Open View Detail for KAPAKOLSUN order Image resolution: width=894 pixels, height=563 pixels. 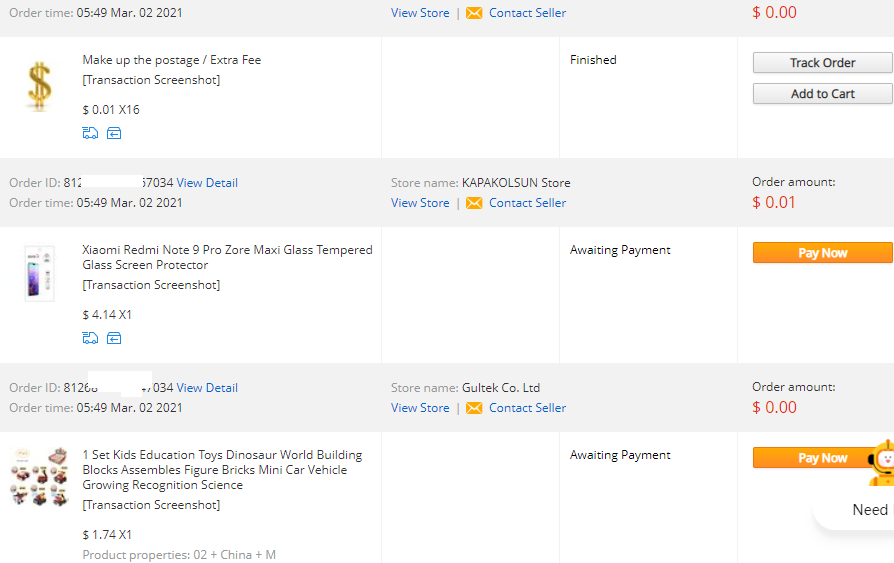(x=207, y=183)
